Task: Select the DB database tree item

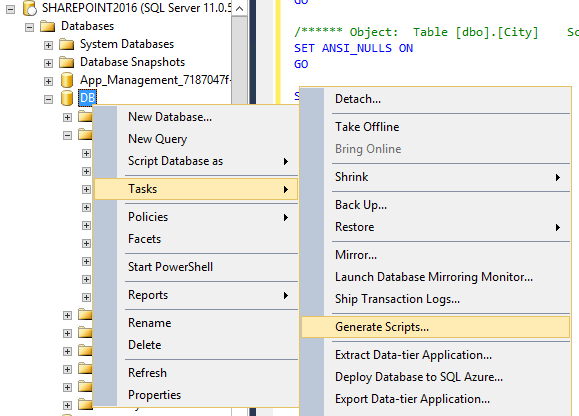Action: (x=88, y=98)
